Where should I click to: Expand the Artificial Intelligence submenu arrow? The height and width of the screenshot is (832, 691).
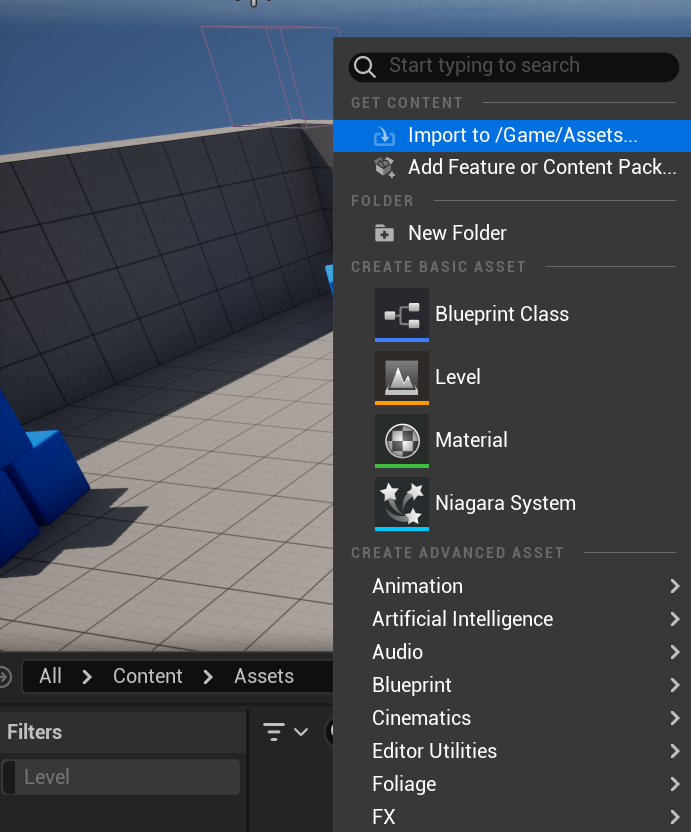[x=675, y=619]
